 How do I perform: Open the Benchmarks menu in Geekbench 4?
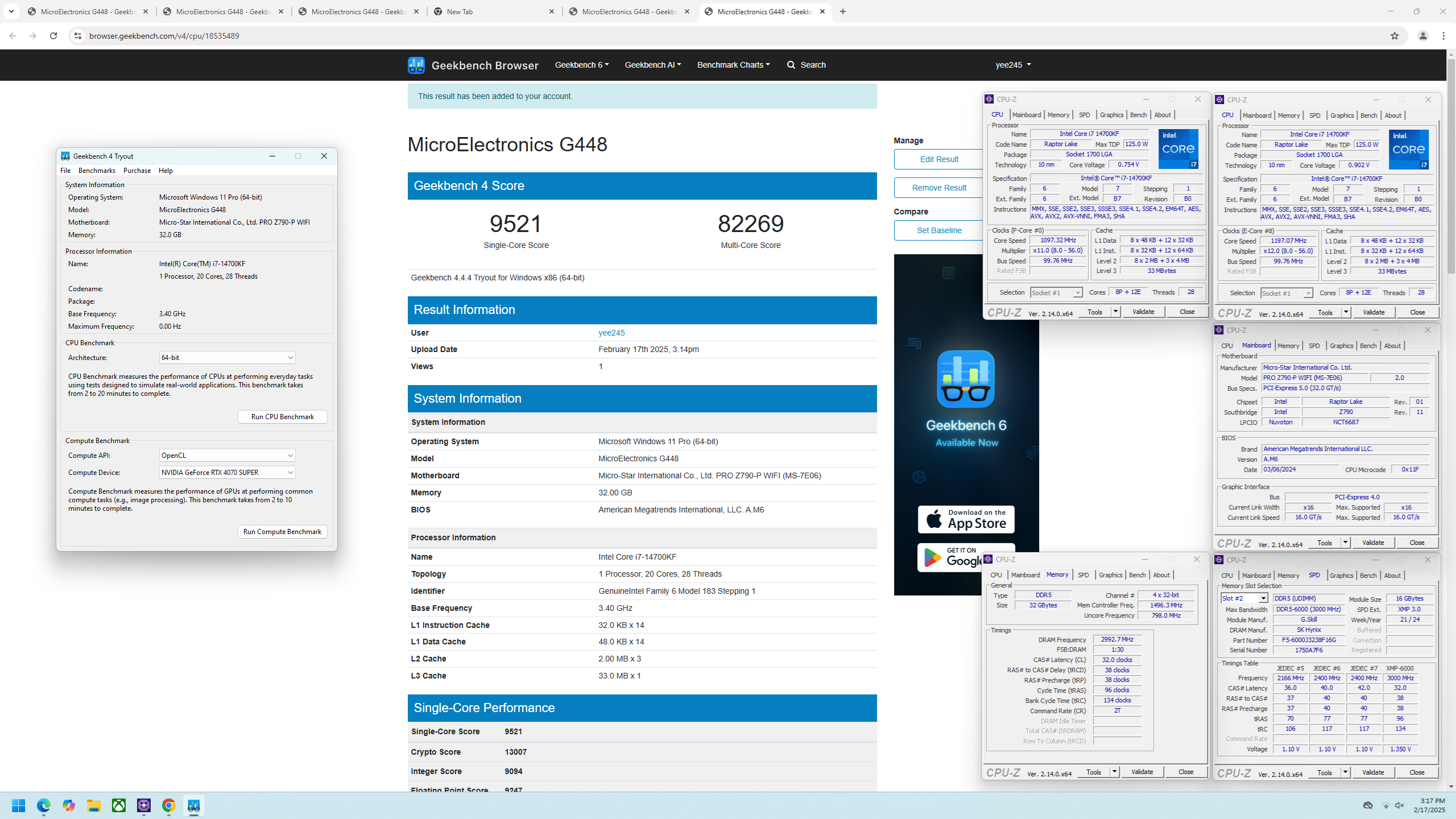(97, 171)
